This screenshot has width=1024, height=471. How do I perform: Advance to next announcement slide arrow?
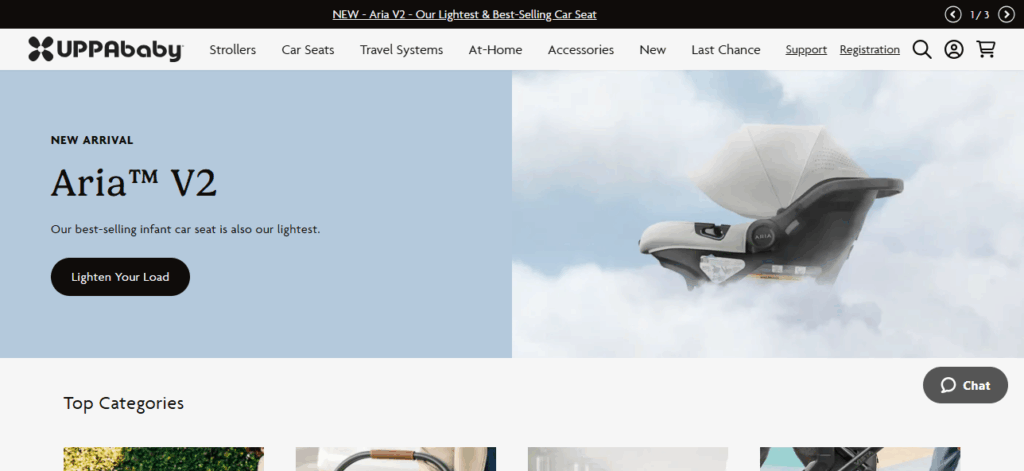coord(1007,14)
